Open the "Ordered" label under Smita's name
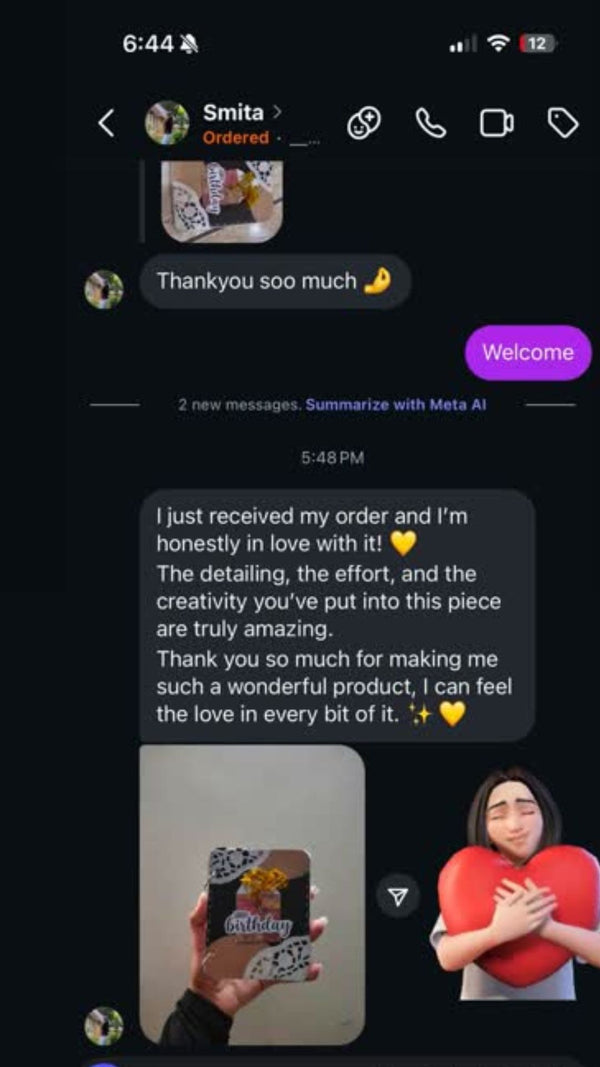 point(236,138)
